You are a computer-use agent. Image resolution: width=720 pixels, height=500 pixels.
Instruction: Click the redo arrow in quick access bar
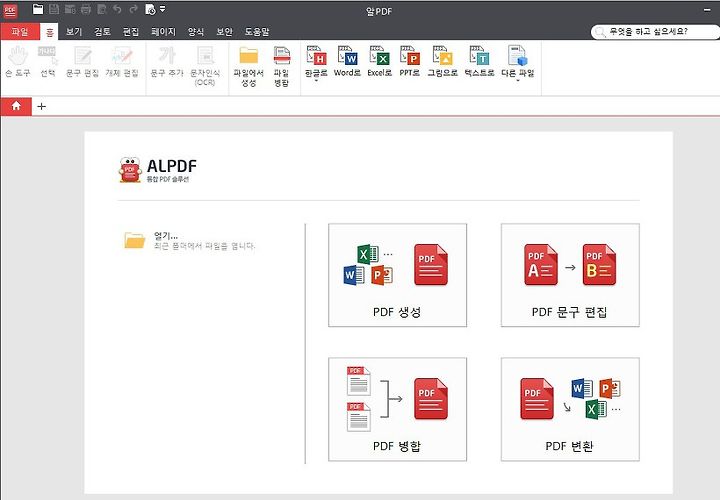click(133, 9)
